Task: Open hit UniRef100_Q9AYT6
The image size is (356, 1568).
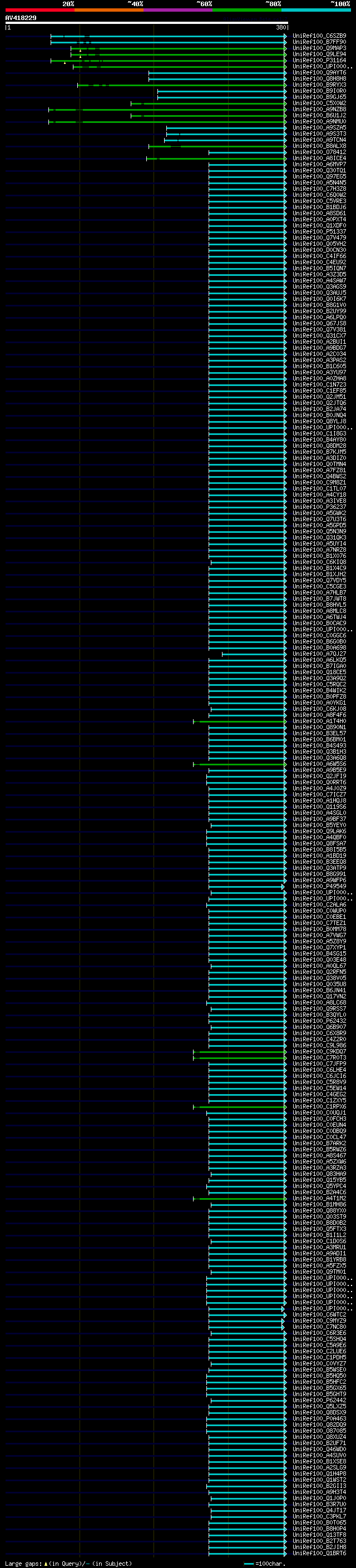Action: [x=319, y=72]
